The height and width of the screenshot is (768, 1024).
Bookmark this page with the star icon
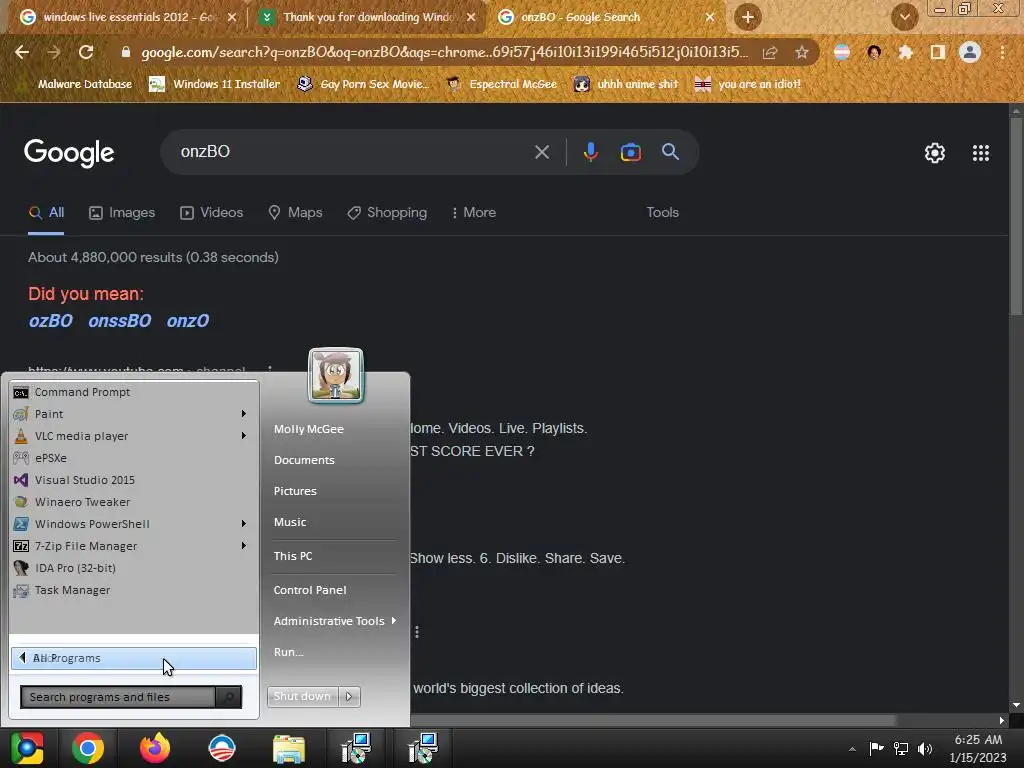click(x=802, y=52)
